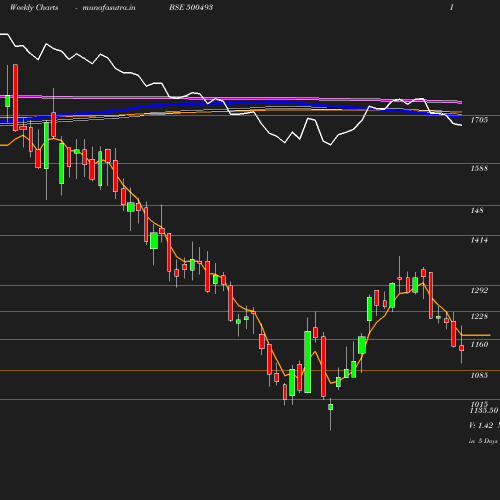Click the 1292 price level label

tap(479, 290)
